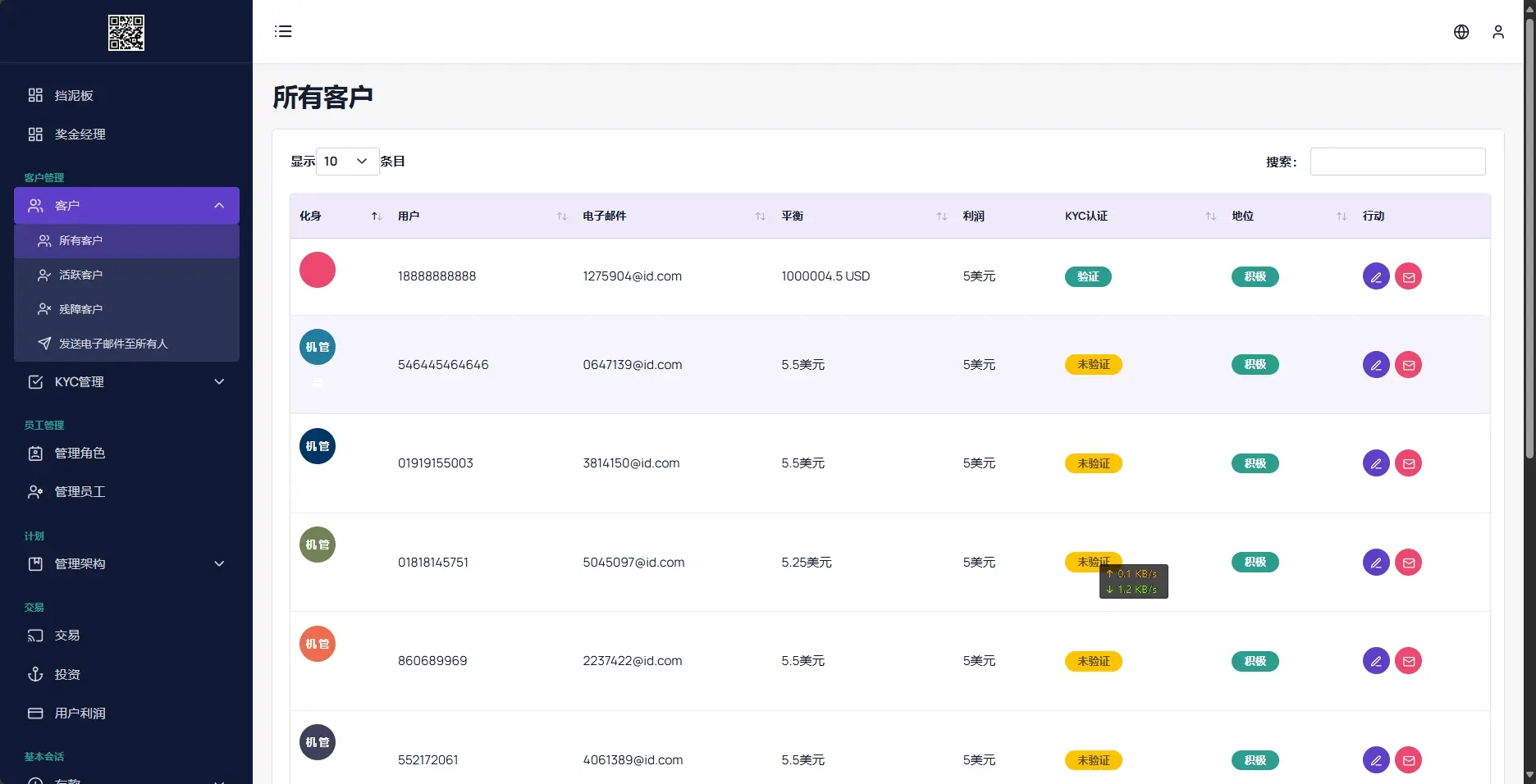Click edit pencil icon for user 01919155003
Screen dimensions: 1536x784
pos(1375,464)
